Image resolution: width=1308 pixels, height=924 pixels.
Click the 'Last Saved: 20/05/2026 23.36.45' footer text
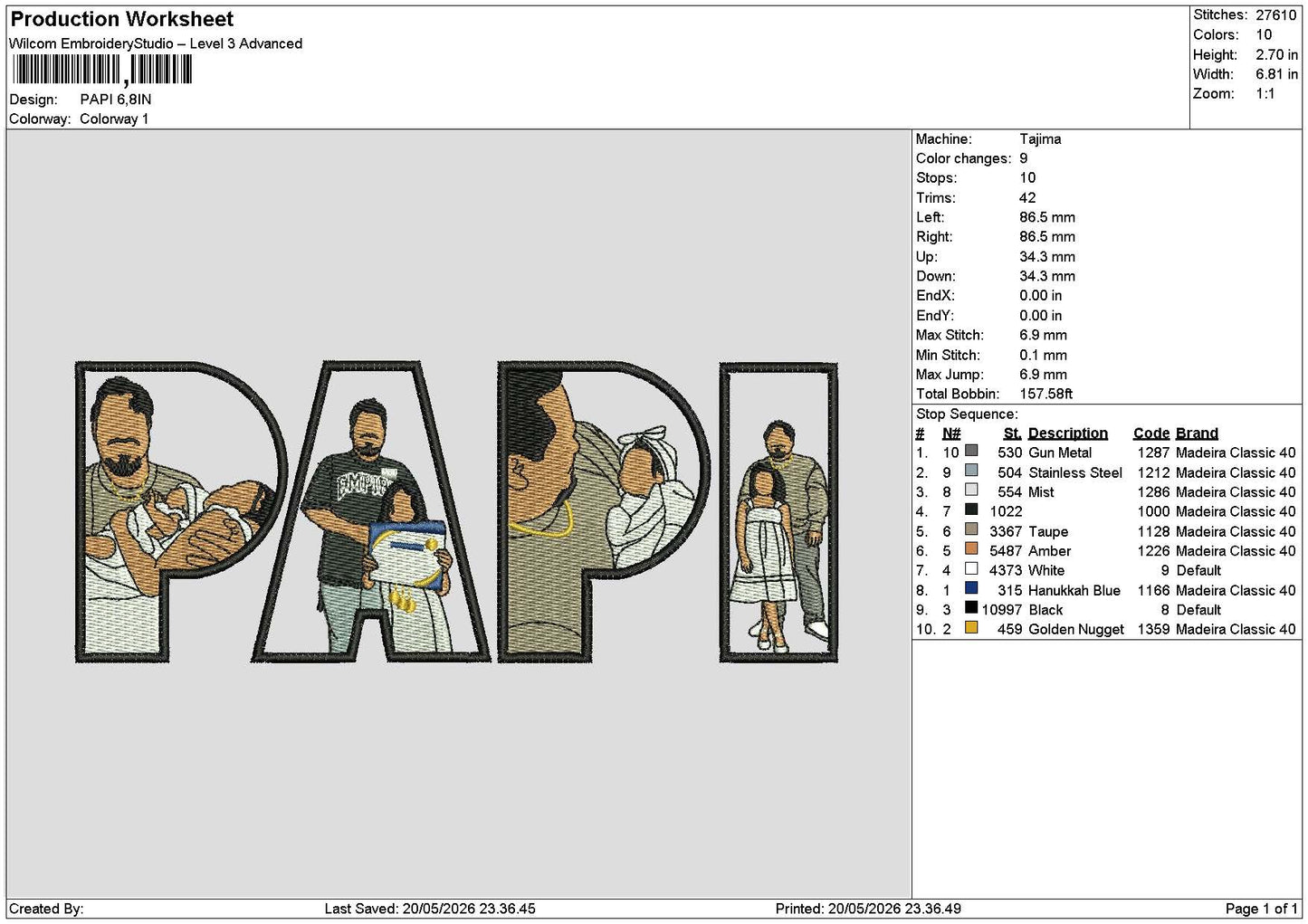coord(430,909)
